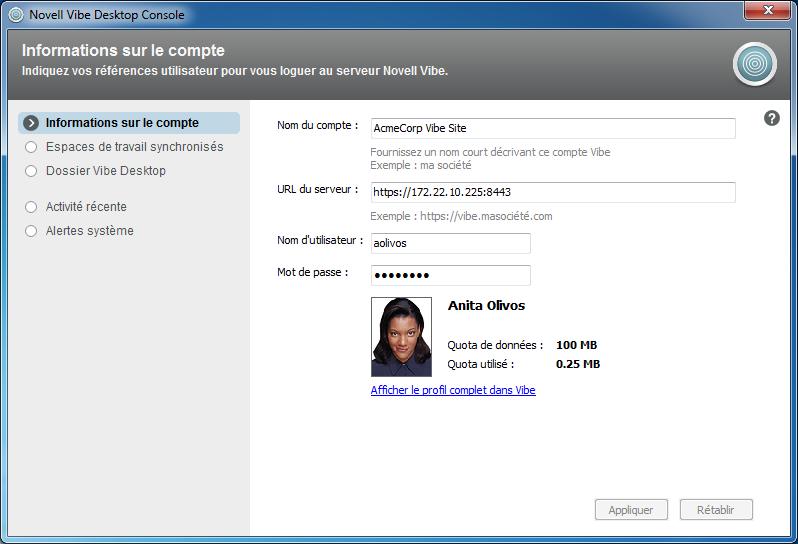Click the 0.25 MB used quota value
Screen dimensions: 798x544
(578, 364)
